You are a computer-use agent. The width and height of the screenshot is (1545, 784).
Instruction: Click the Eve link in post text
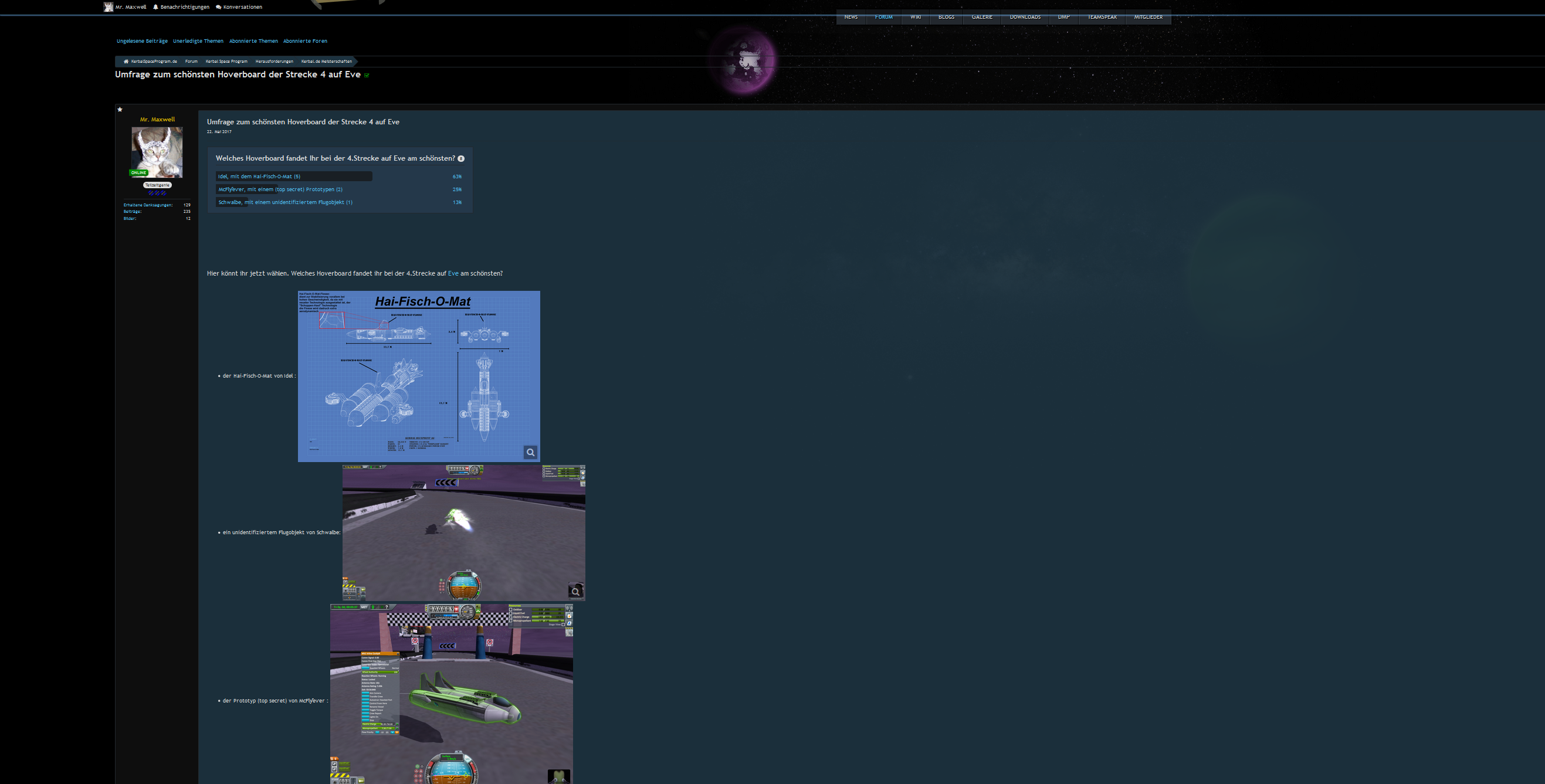click(x=453, y=273)
